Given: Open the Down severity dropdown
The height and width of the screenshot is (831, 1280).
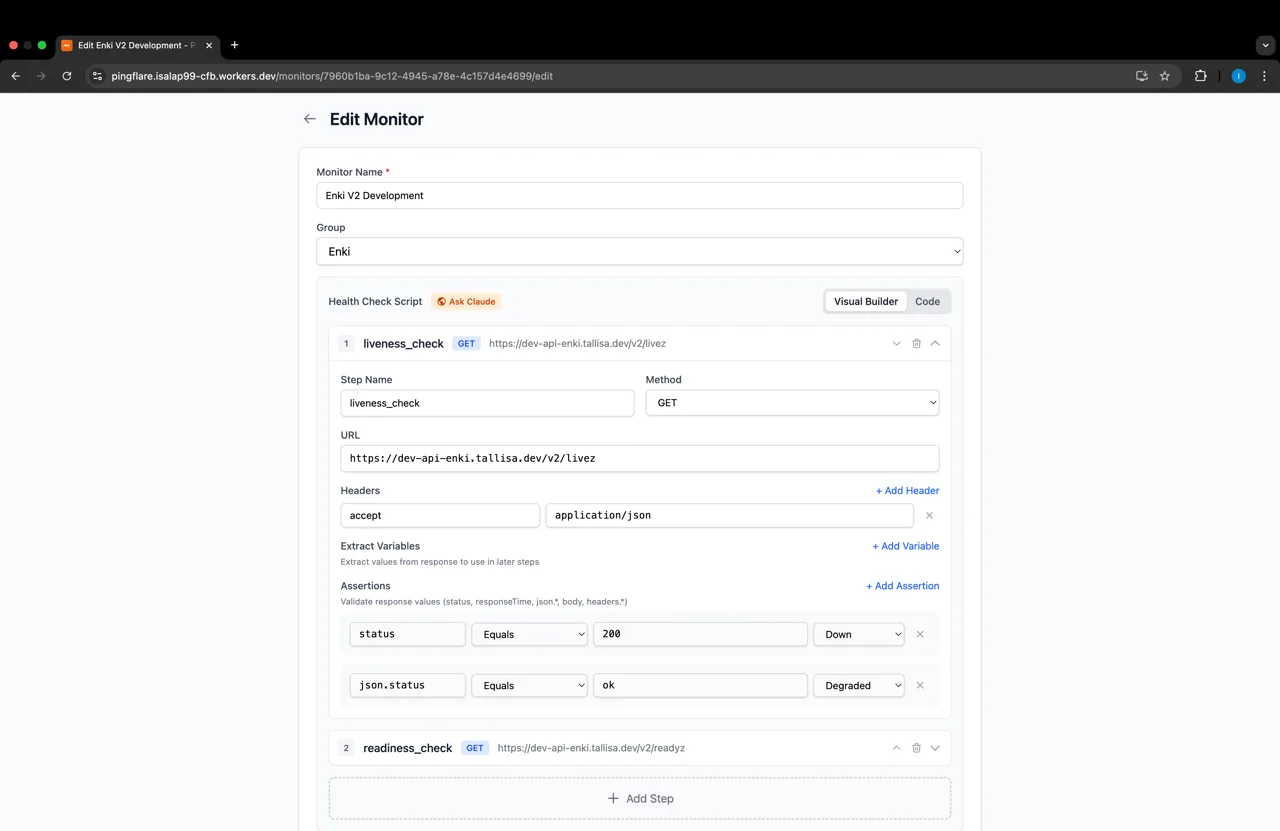Looking at the screenshot, I should pos(858,634).
